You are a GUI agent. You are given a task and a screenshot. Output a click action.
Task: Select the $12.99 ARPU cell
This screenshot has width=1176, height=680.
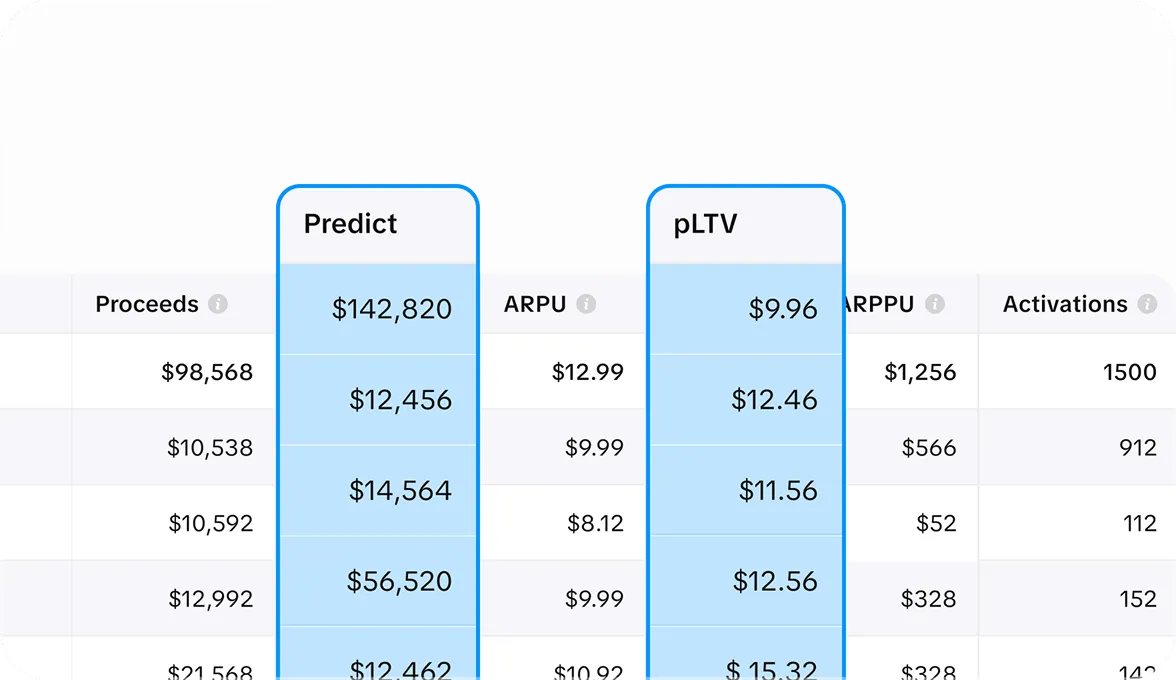tap(588, 371)
